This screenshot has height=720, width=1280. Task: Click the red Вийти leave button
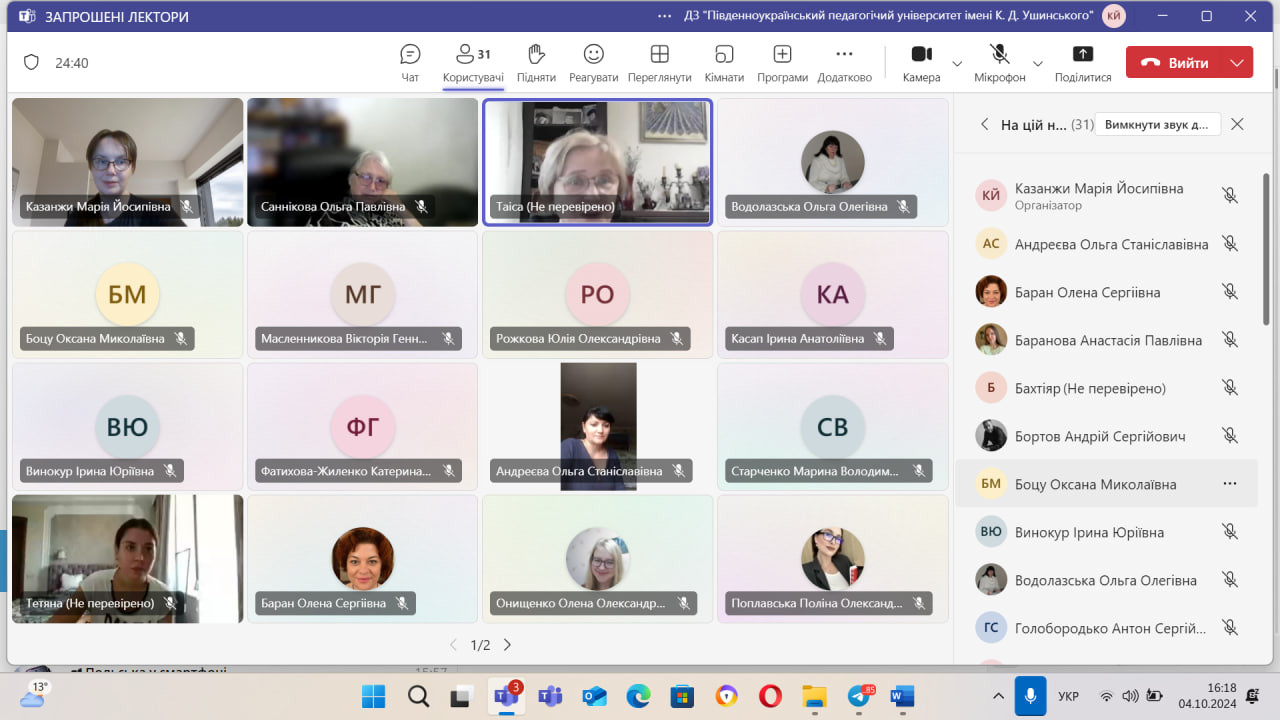1176,62
